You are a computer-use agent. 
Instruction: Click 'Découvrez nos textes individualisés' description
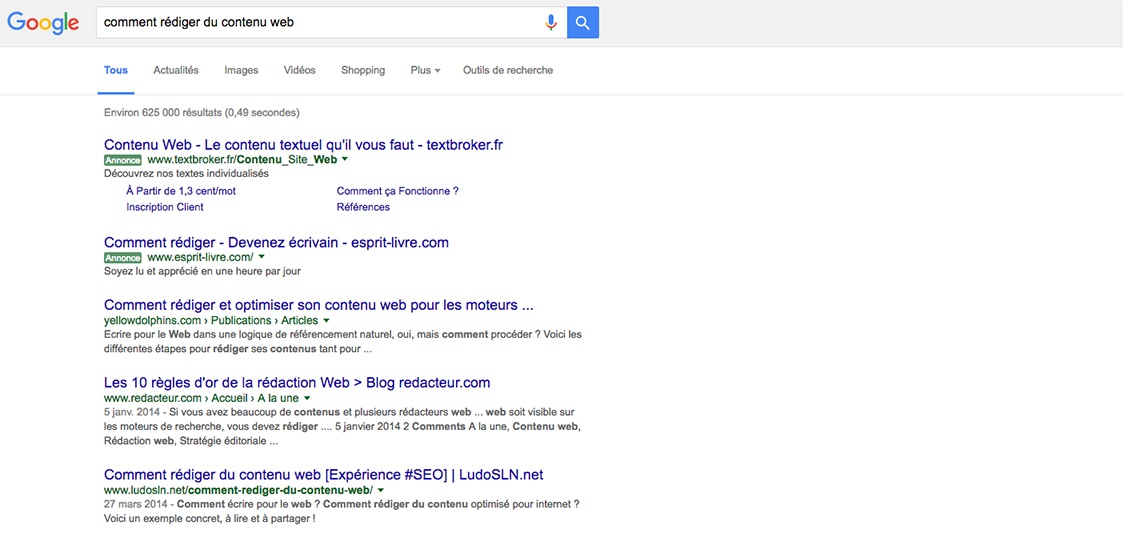tap(186, 173)
